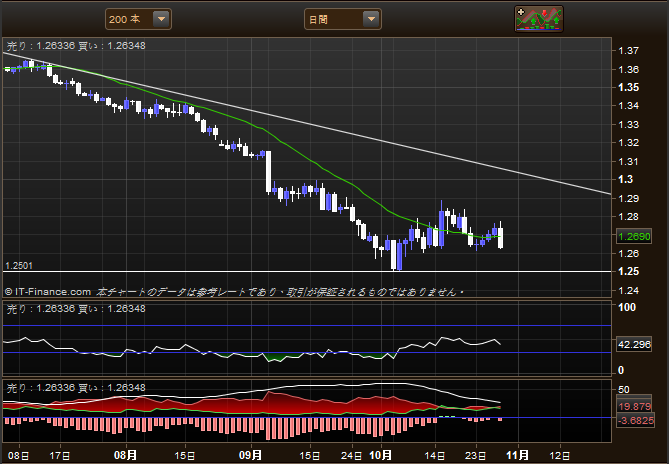Click the 1.2501 support line label
Screen dimensions: 669x464
19,266
